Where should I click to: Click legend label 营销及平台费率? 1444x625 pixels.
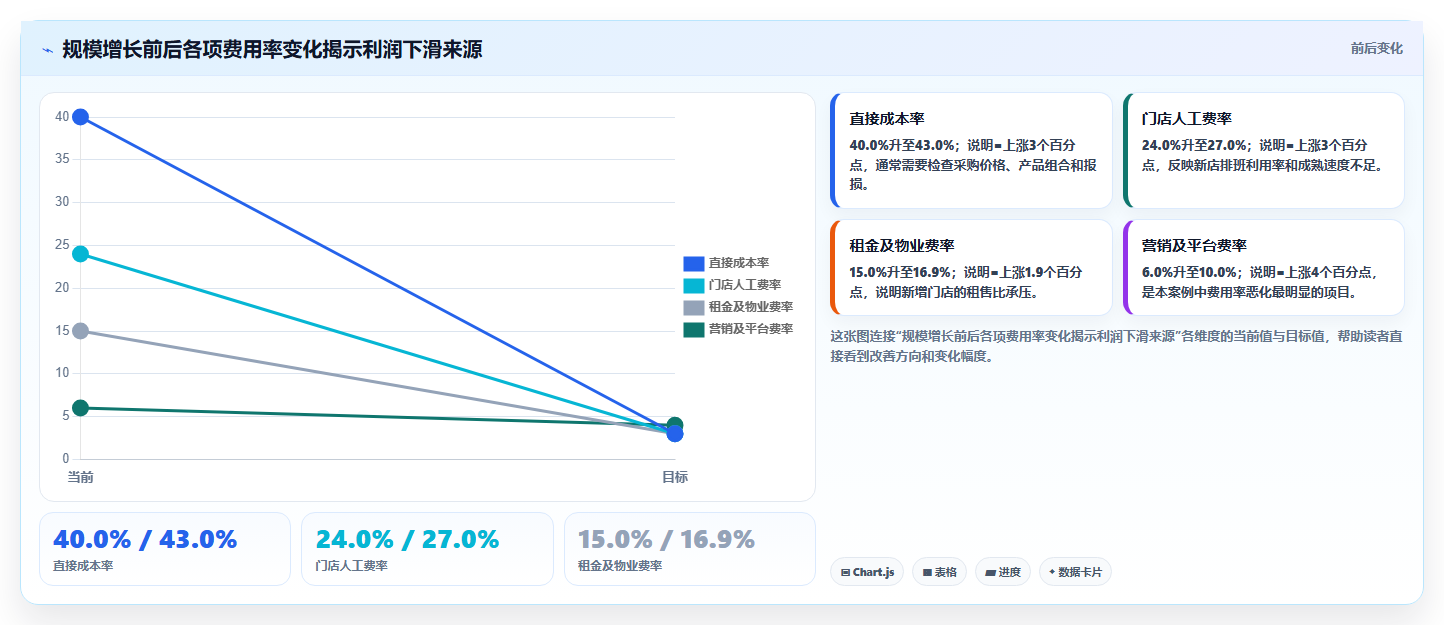751,329
